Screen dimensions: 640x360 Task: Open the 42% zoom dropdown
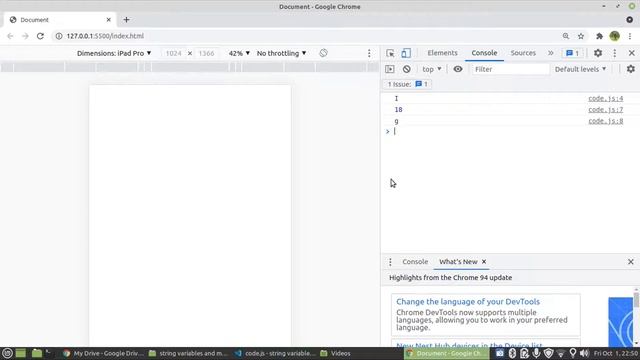(239, 53)
